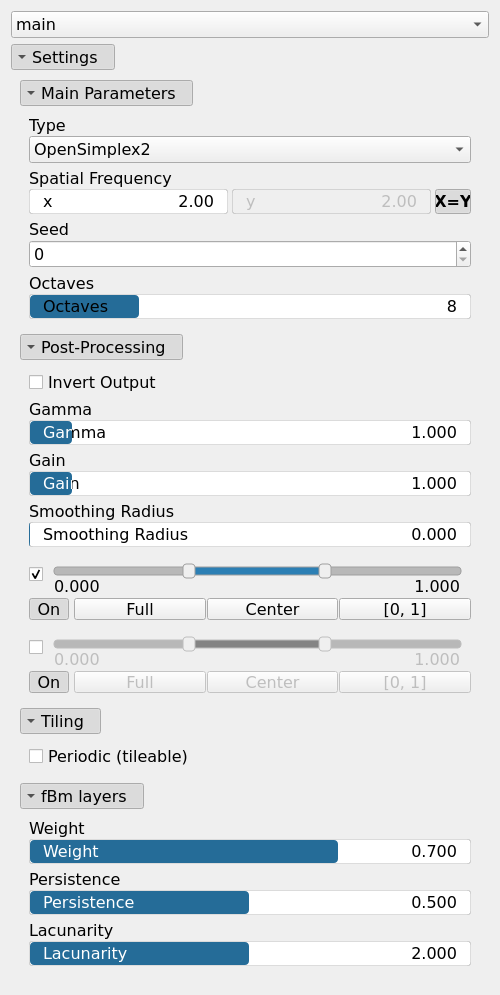Toggle the X=Y lock button
Image resolution: width=500 pixels, height=995 pixels.
(x=452, y=202)
